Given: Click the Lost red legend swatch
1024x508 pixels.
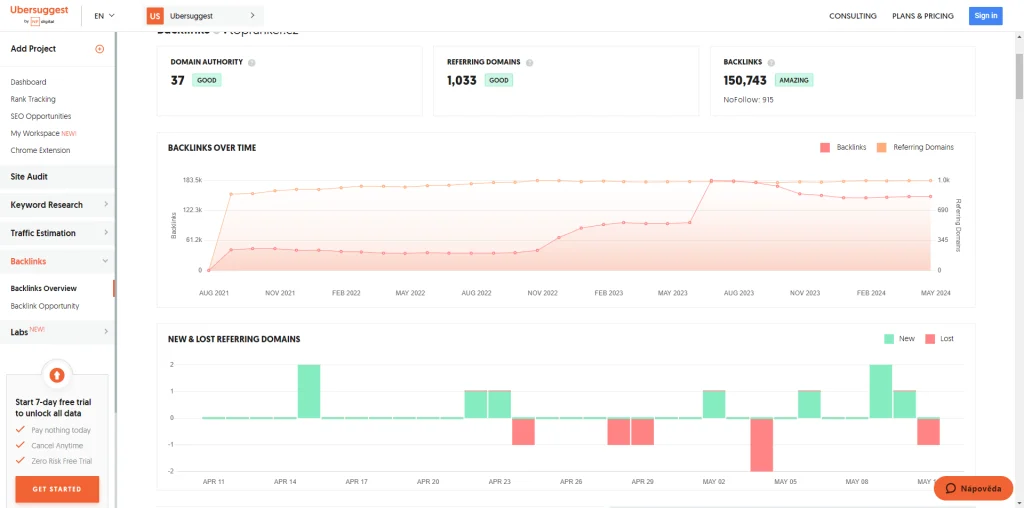Looking at the screenshot, I should pos(931,339).
